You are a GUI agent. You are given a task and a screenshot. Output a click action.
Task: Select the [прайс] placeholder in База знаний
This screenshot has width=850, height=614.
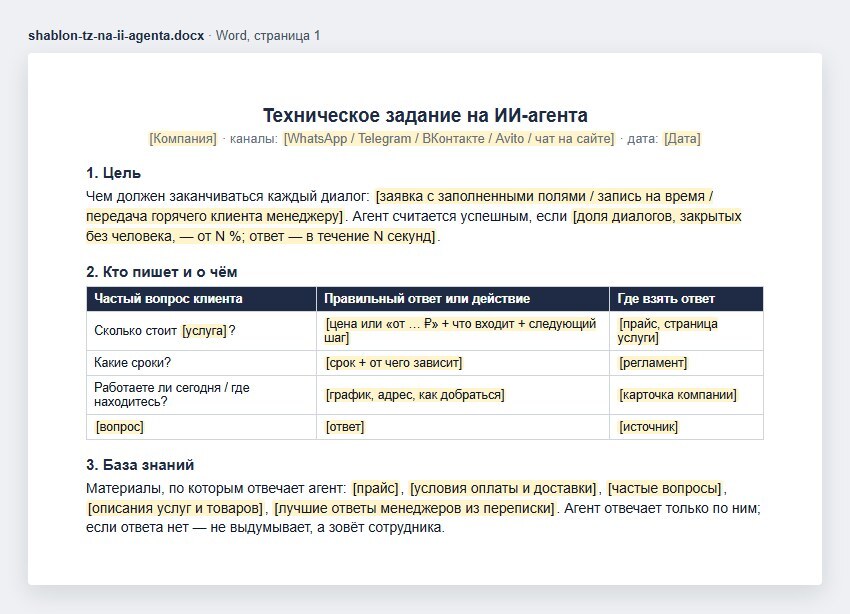[x=376, y=488]
